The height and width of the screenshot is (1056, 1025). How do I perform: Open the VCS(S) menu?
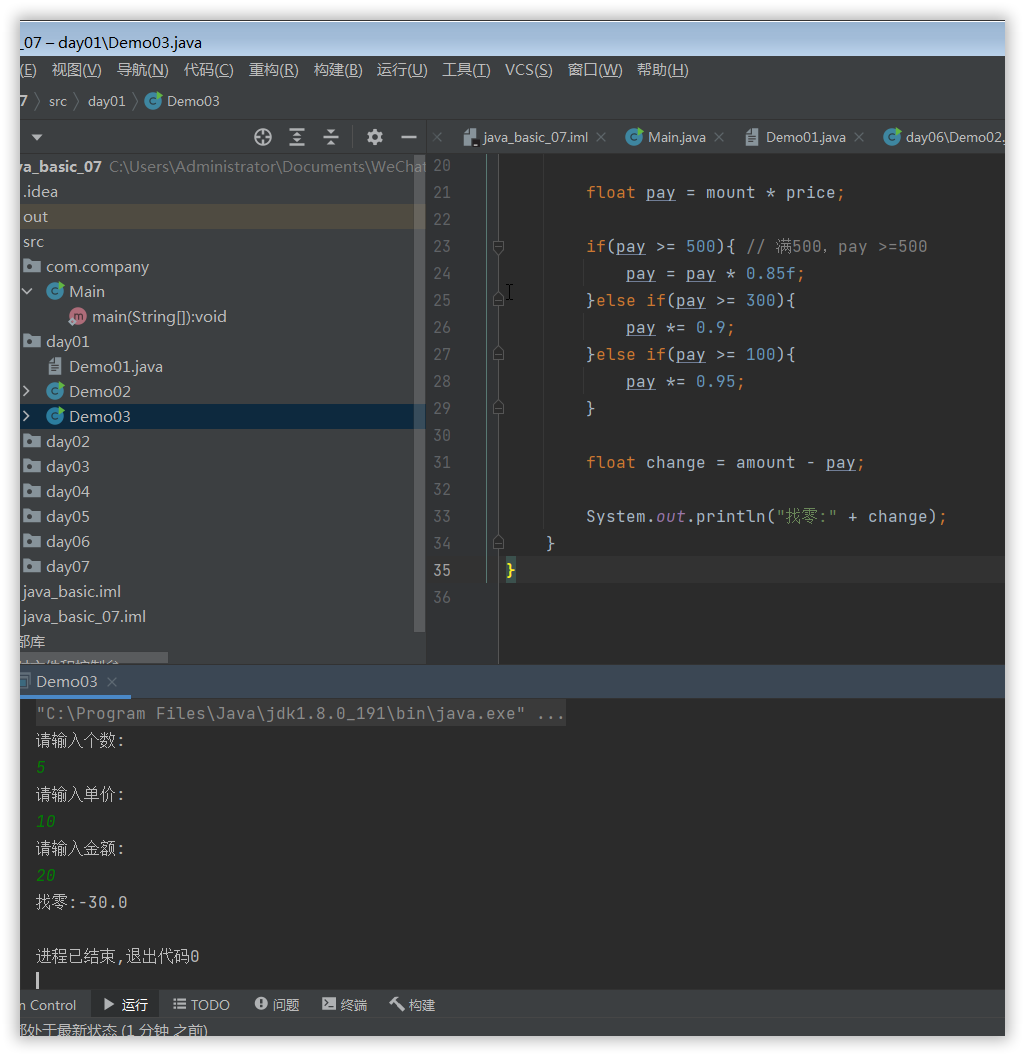click(x=529, y=70)
